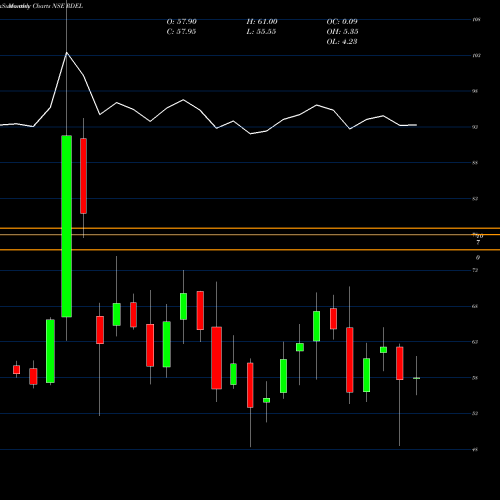Click the 63 price axis label
Viewport: 500px width, 500px height.
coord(475,342)
